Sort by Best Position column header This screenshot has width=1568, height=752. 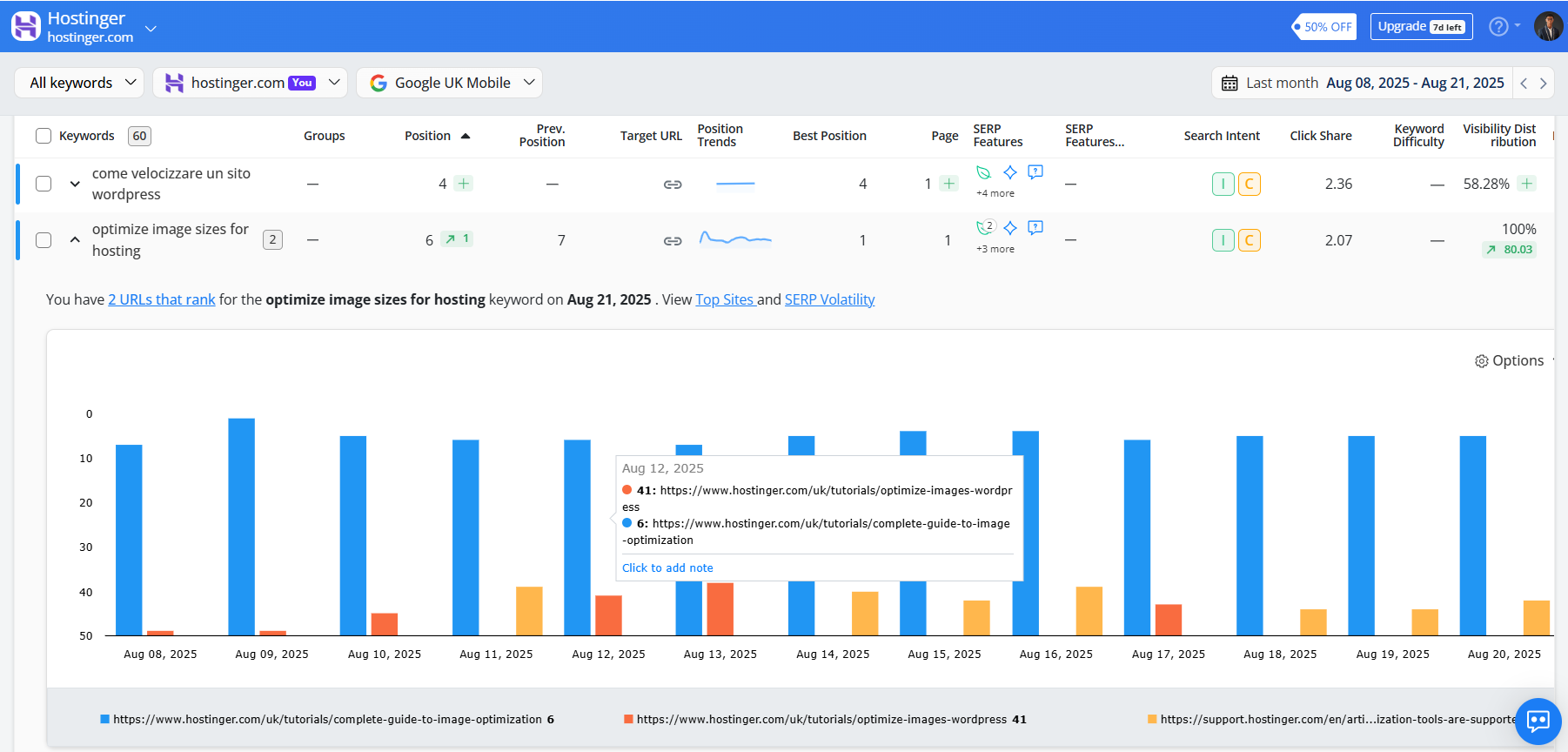tap(829, 136)
